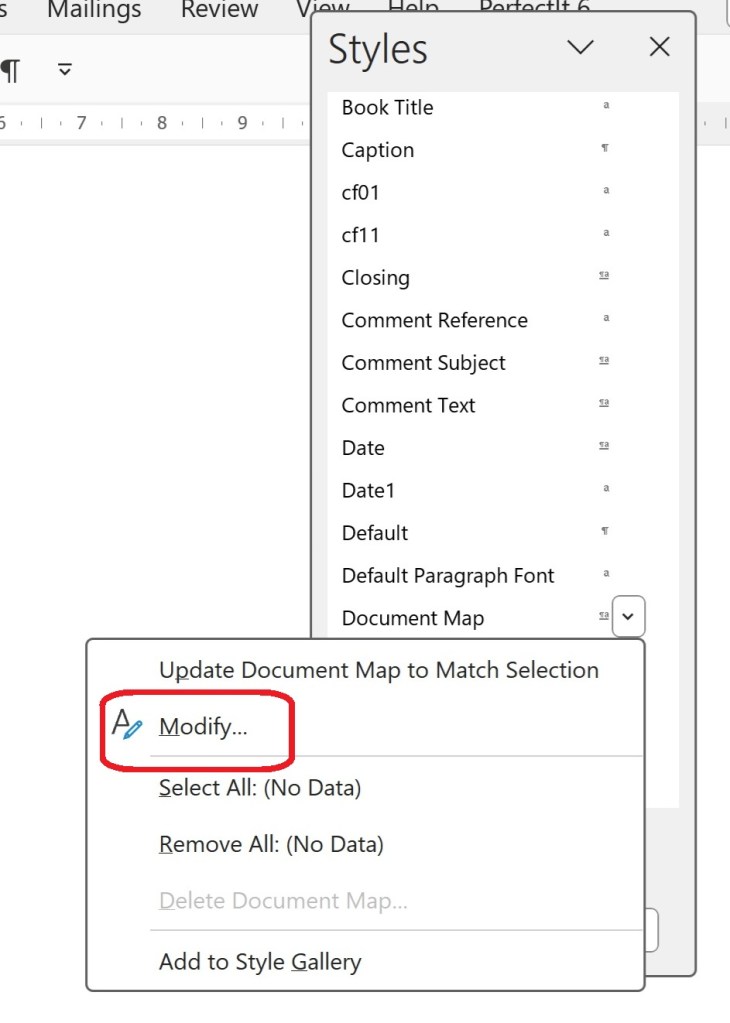Select Update Document Map to Match Selection
The height and width of the screenshot is (1023, 730).
tap(378, 670)
